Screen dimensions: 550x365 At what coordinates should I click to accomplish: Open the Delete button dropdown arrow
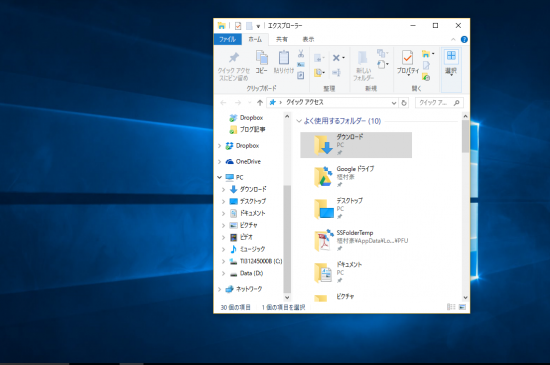click(x=344, y=58)
